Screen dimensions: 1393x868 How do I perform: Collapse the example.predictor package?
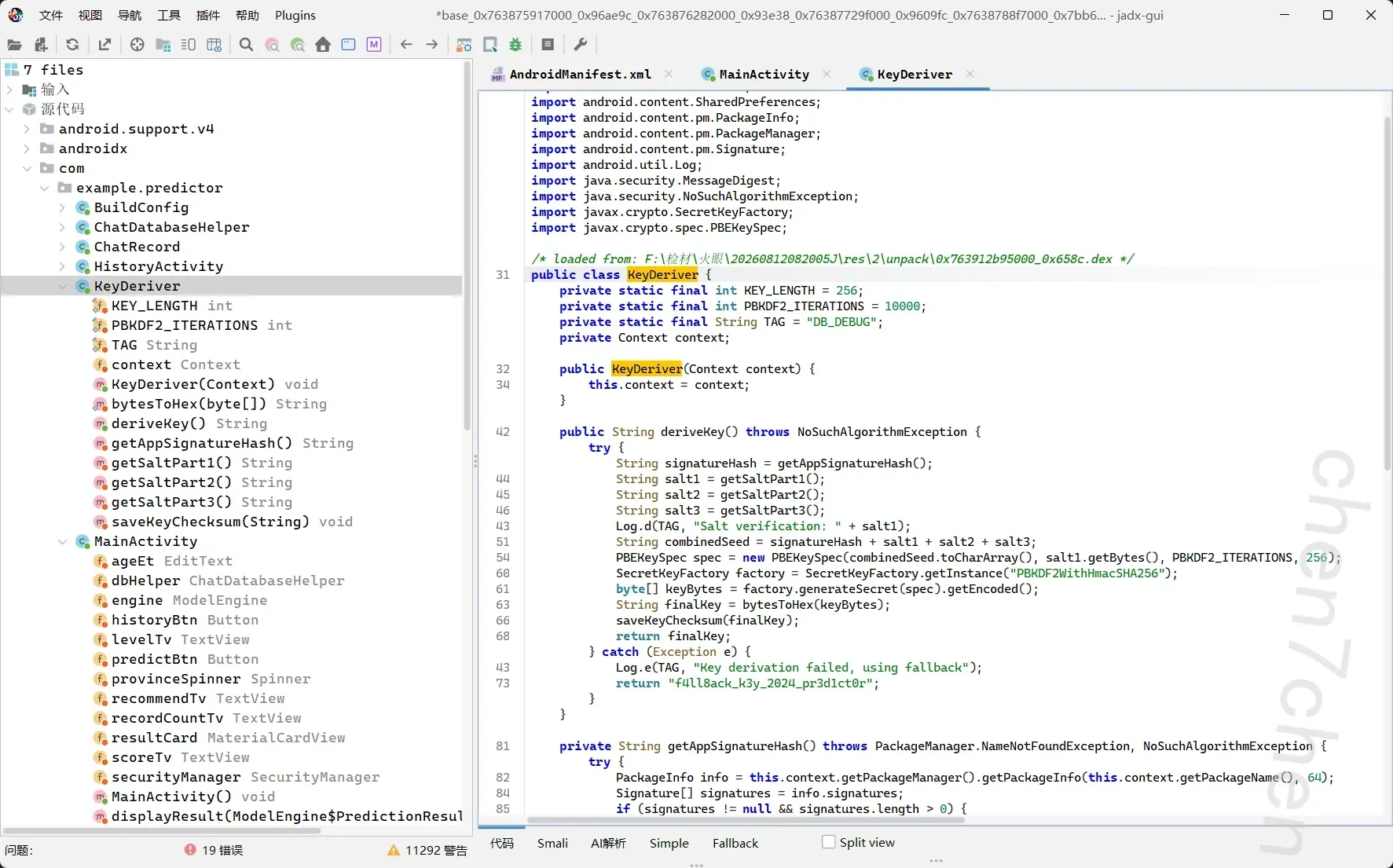(x=45, y=188)
